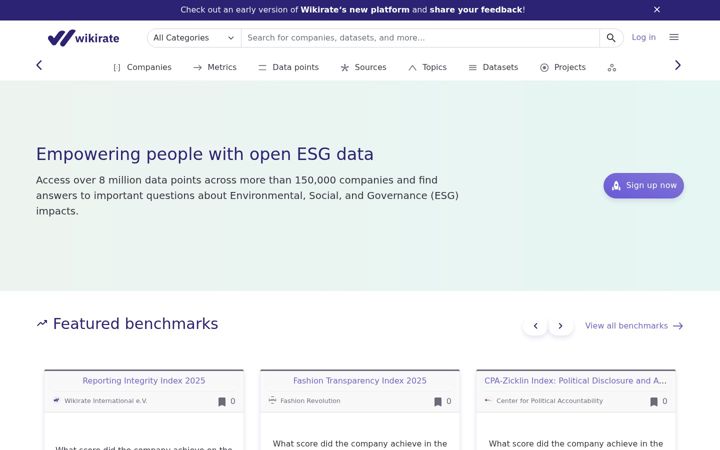
Task: Open View all benchmarks link
Action: 634,326
